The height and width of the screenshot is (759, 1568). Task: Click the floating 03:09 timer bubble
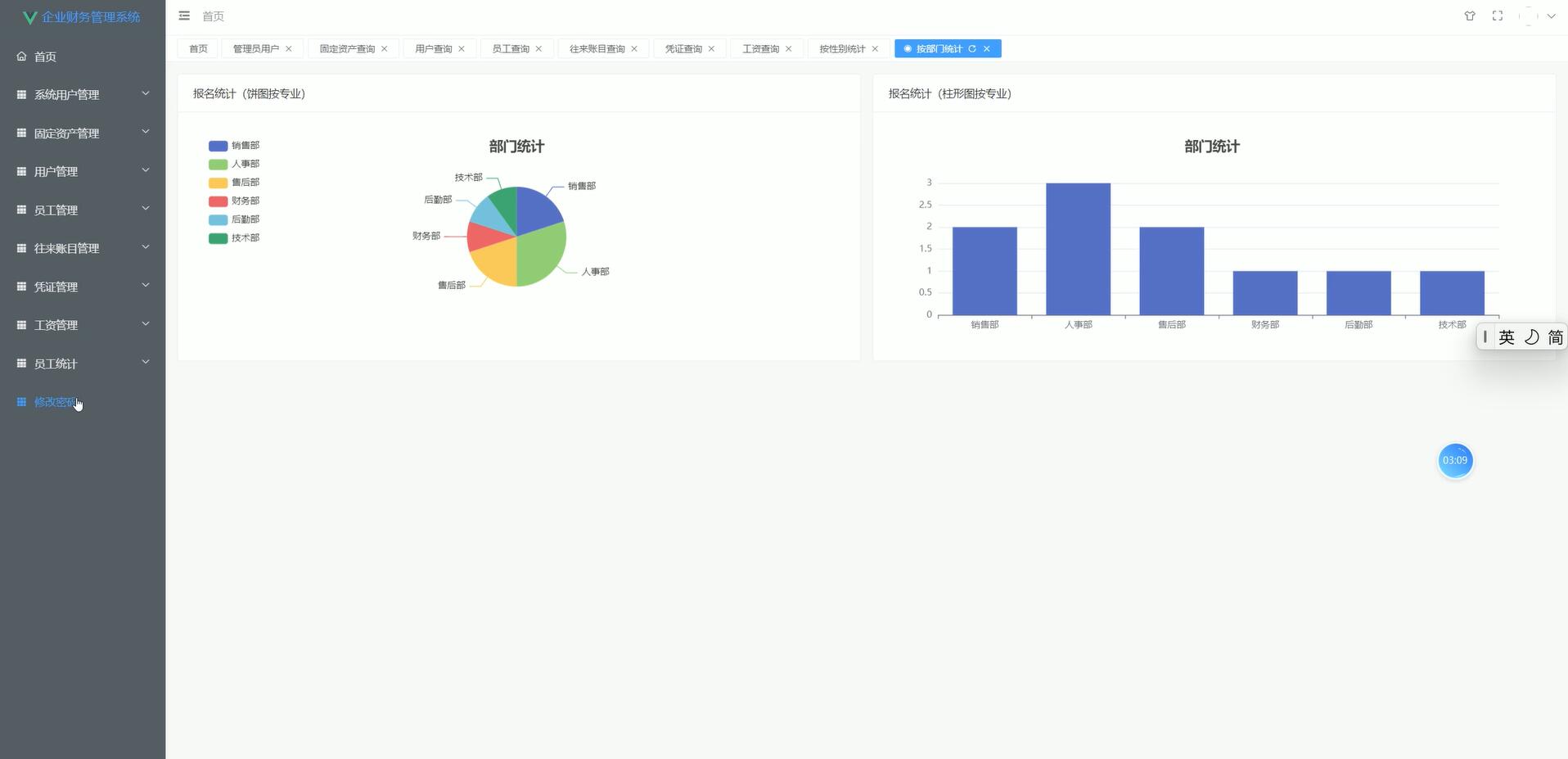[1456, 460]
